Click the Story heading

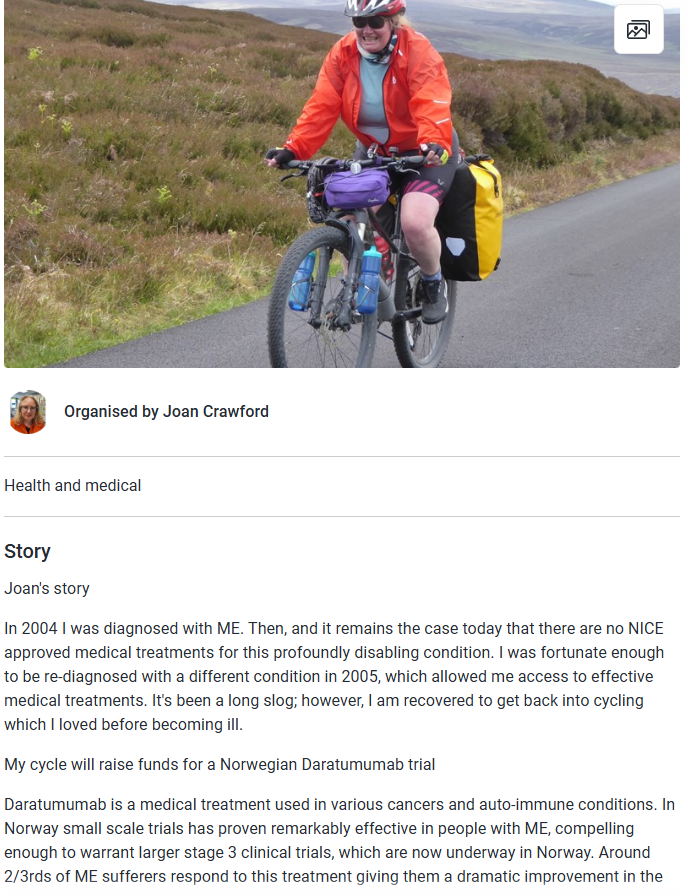[27, 552]
